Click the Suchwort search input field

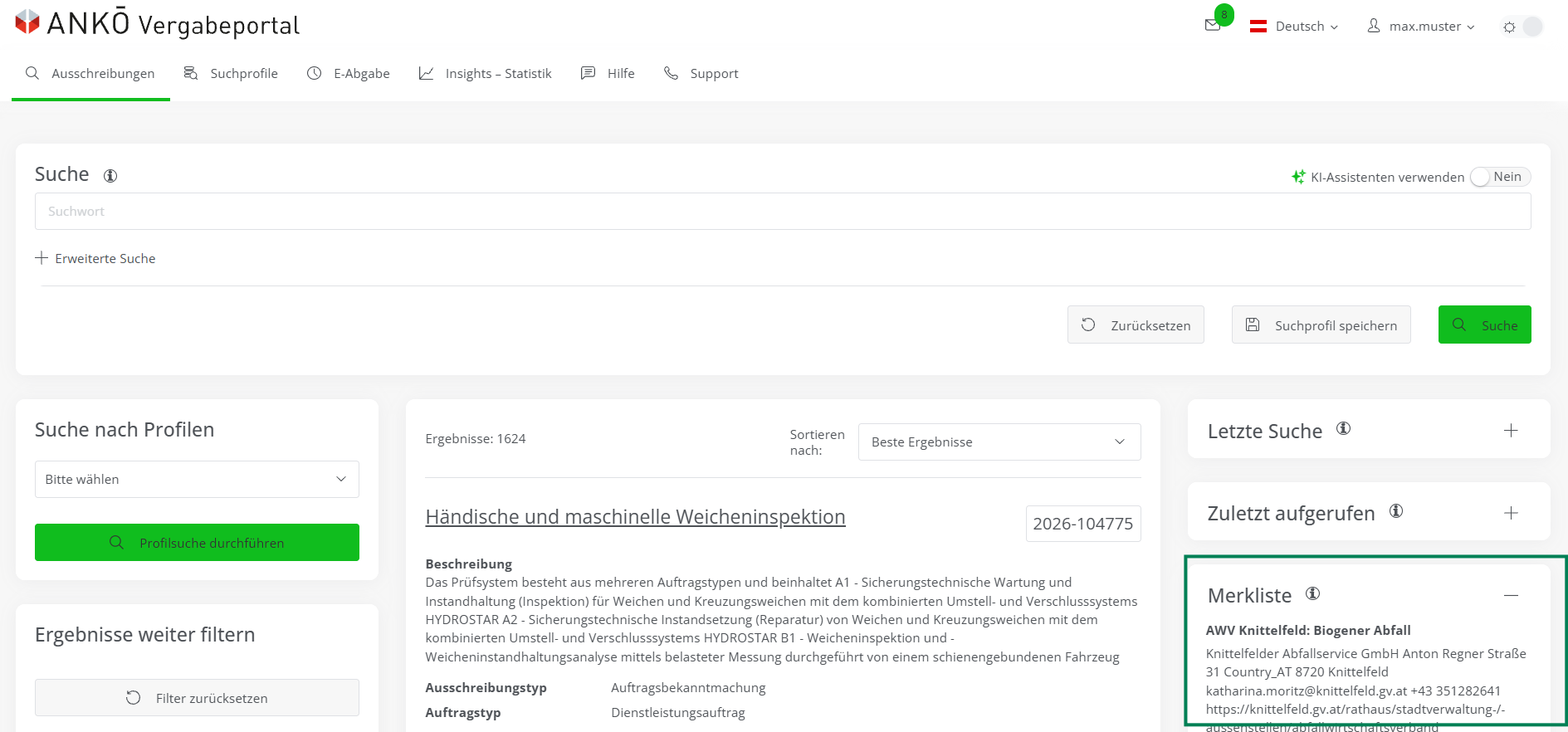pyautogui.click(x=783, y=211)
